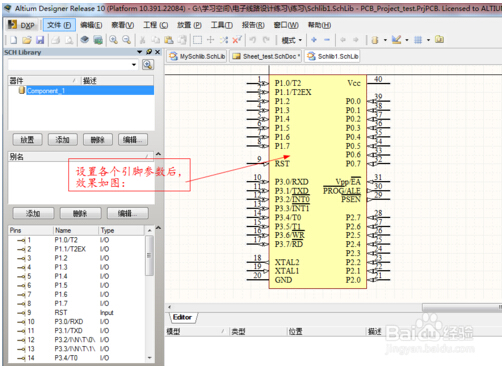
Task: Open the 模式 dropdown in toolbar
Action: coord(291,40)
